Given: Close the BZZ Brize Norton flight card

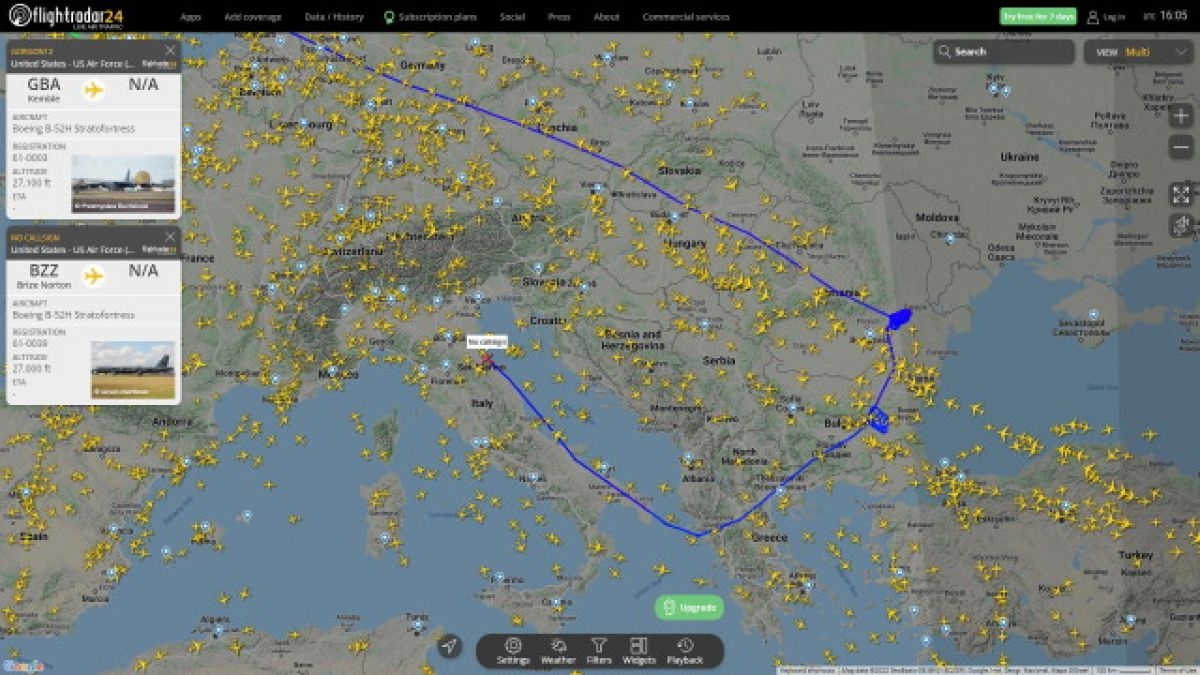Looking at the screenshot, I should click(169, 236).
